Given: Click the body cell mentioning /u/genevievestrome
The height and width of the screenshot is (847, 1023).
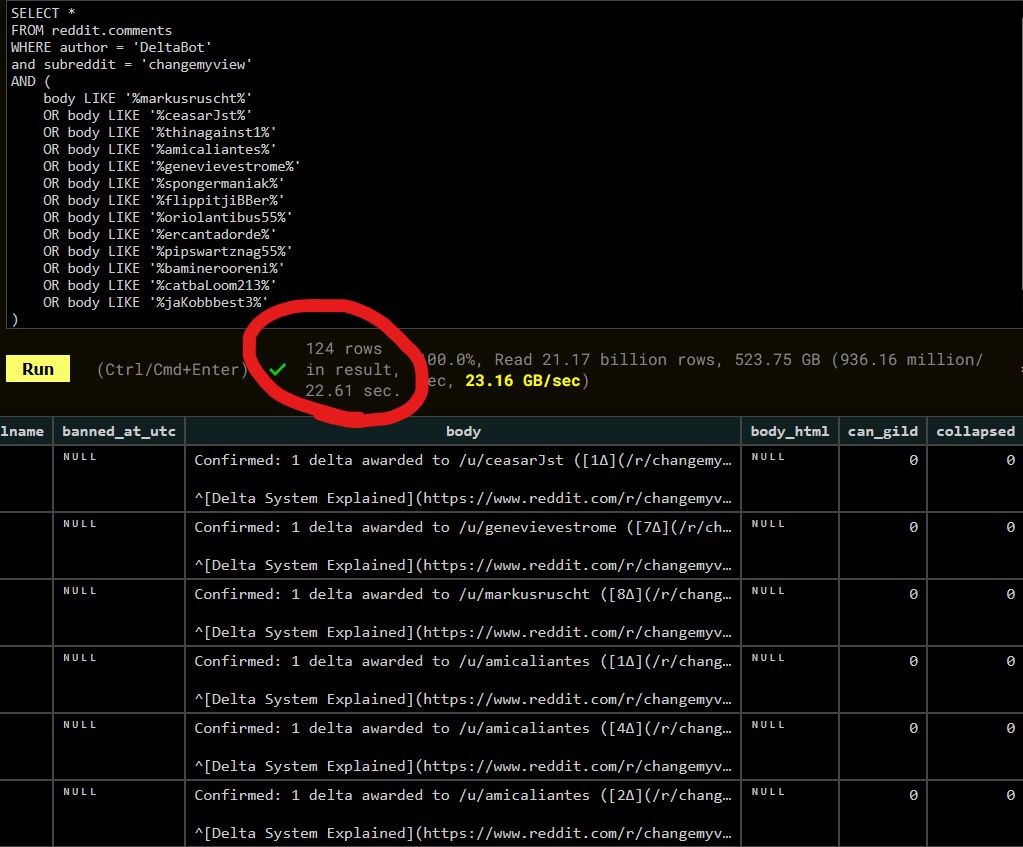Looking at the screenshot, I should coord(463,546).
